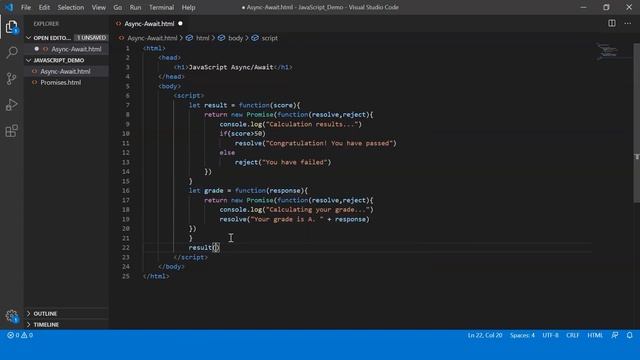Image resolution: width=640 pixels, height=360 pixels.
Task: Open the Run and Debug view
Action: click(11, 105)
